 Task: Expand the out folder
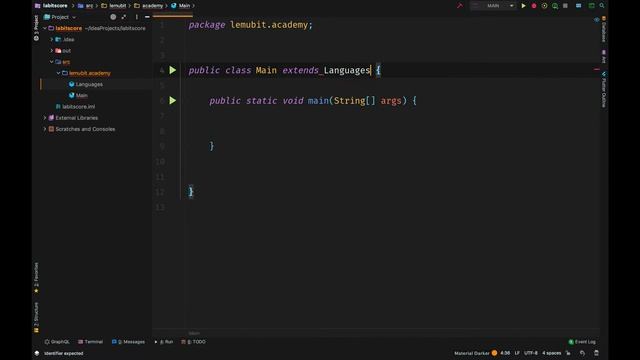coord(51,51)
